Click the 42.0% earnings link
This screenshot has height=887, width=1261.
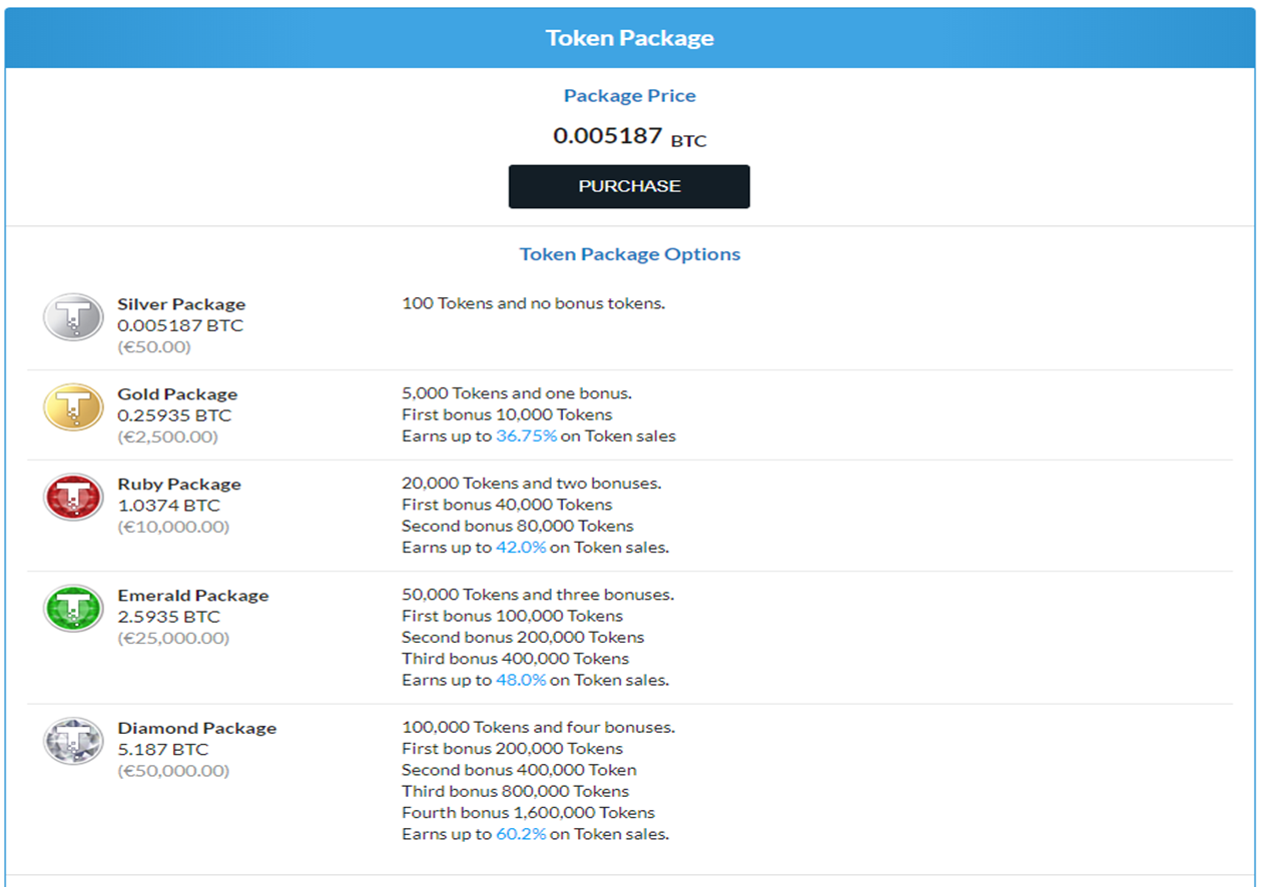click(521, 547)
